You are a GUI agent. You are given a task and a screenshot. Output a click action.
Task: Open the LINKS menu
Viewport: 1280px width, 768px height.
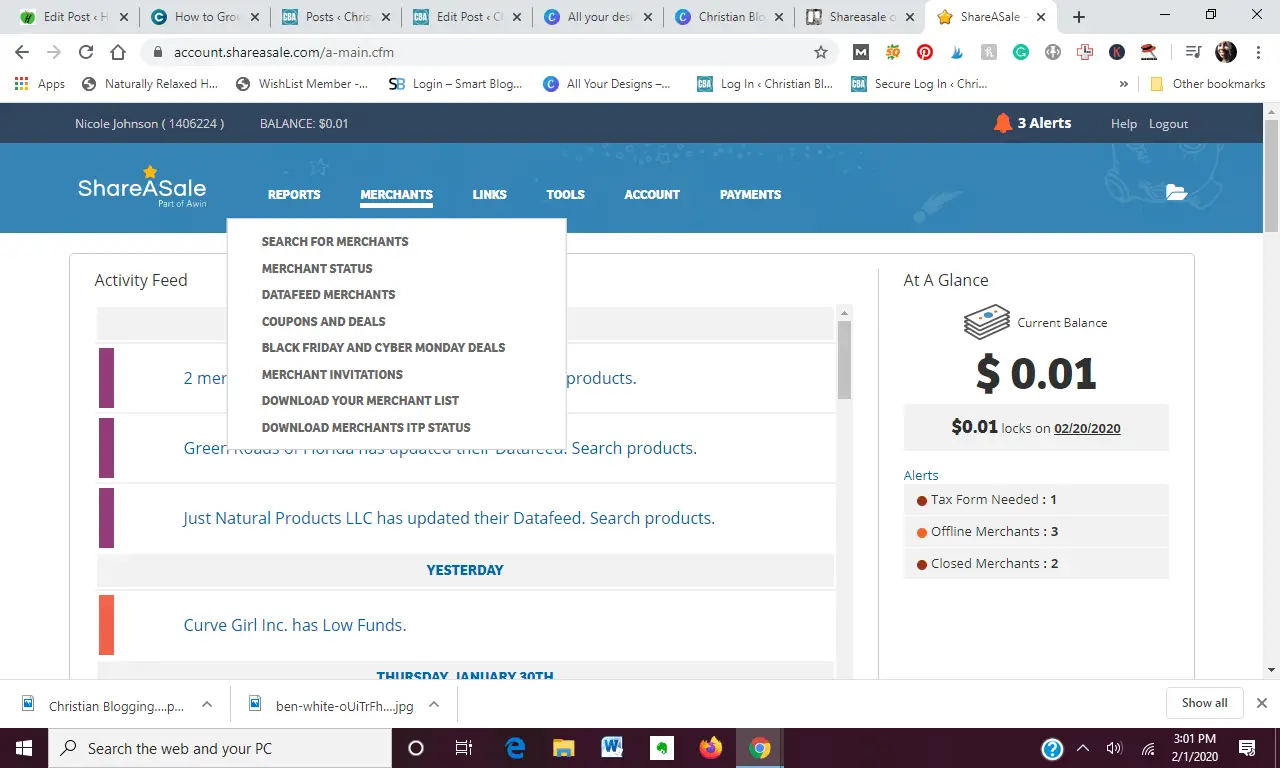click(x=490, y=195)
